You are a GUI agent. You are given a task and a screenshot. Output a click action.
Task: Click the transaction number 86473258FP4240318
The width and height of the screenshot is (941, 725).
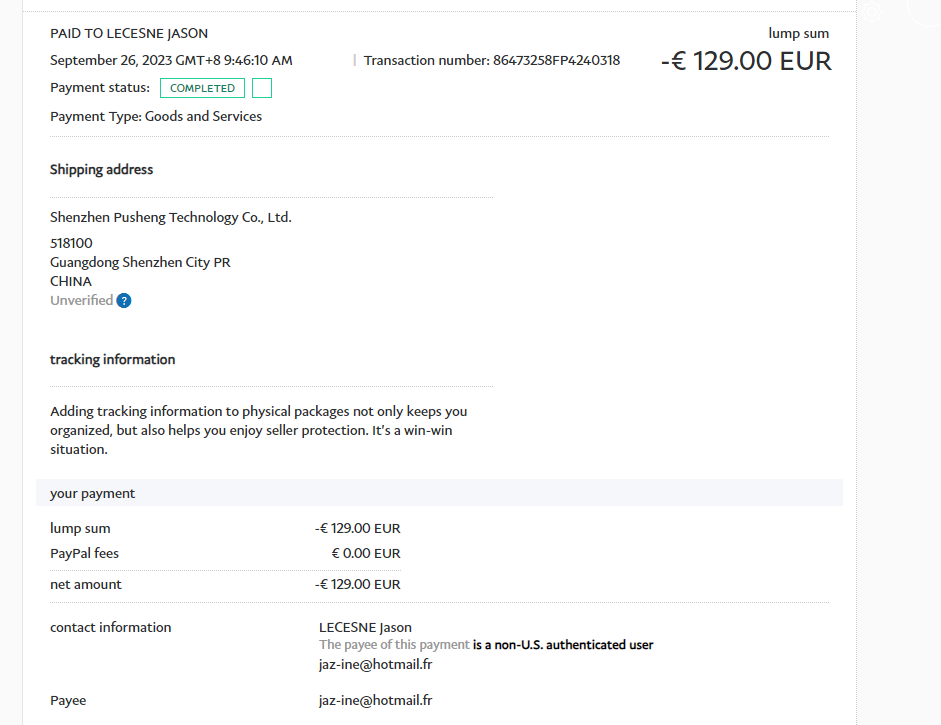pyautogui.click(x=556, y=60)
